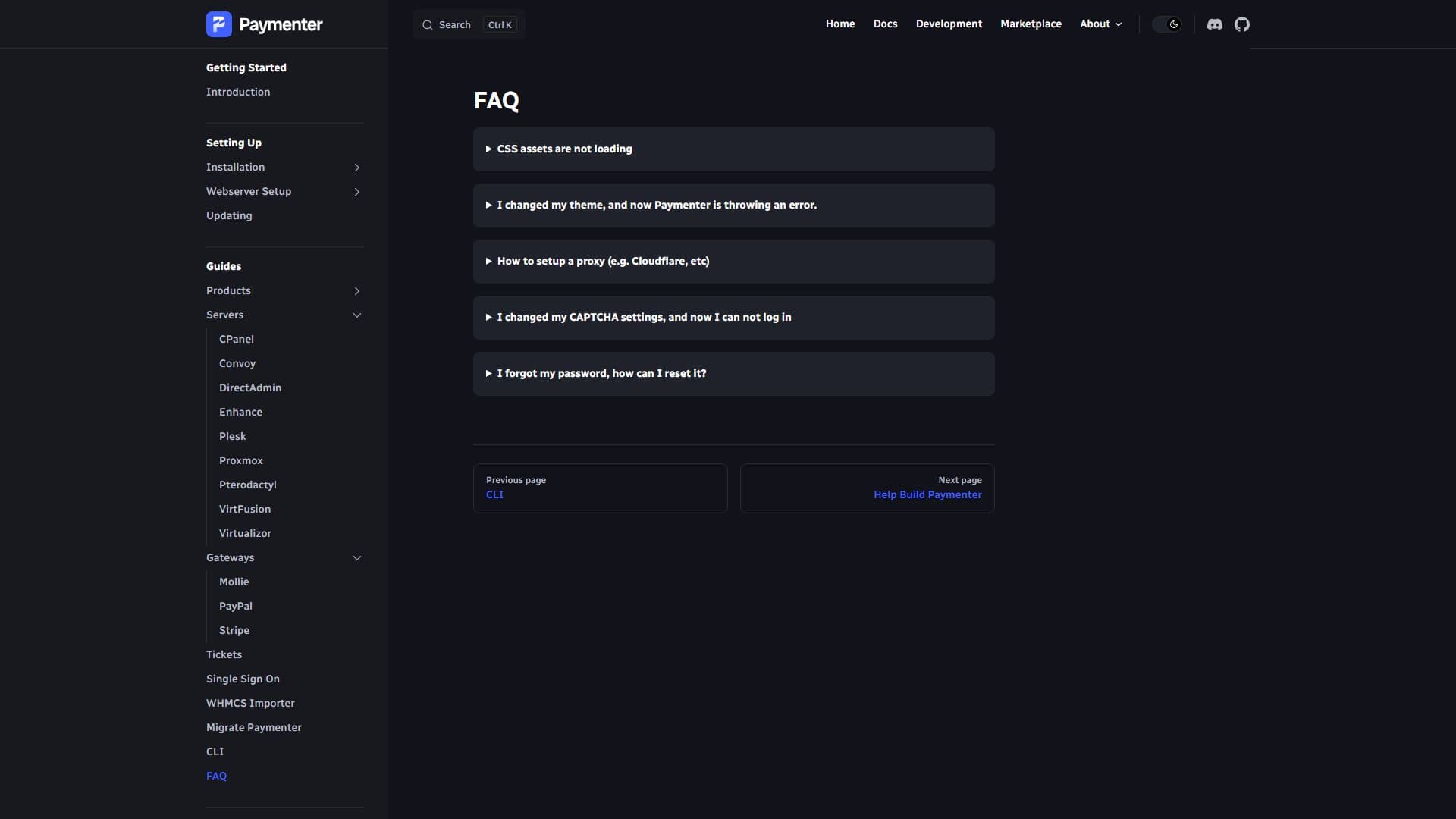This screenshot has width=1456, height=819.
Task: Open the VirtFusion server guide
Action: pos(245,509)
